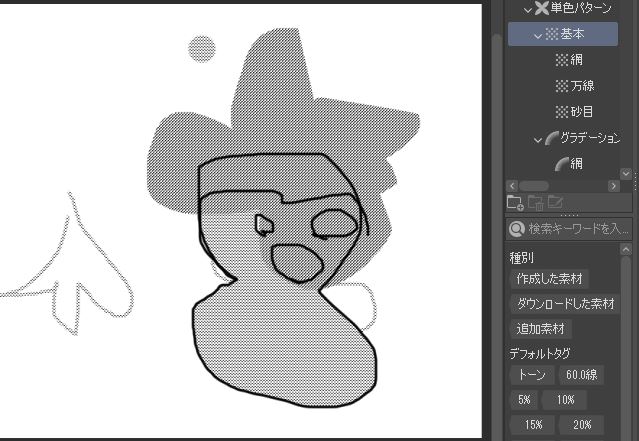639x441 pixels.
Task: Click the magnifier search icon
Action: [x=517, y=229]
